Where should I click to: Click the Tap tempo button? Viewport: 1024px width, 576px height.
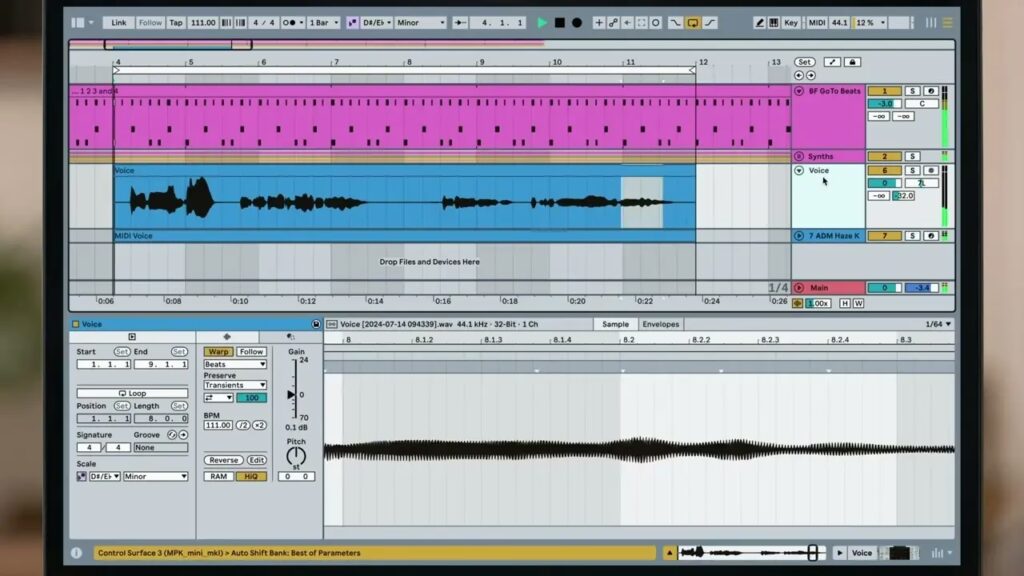176,22
